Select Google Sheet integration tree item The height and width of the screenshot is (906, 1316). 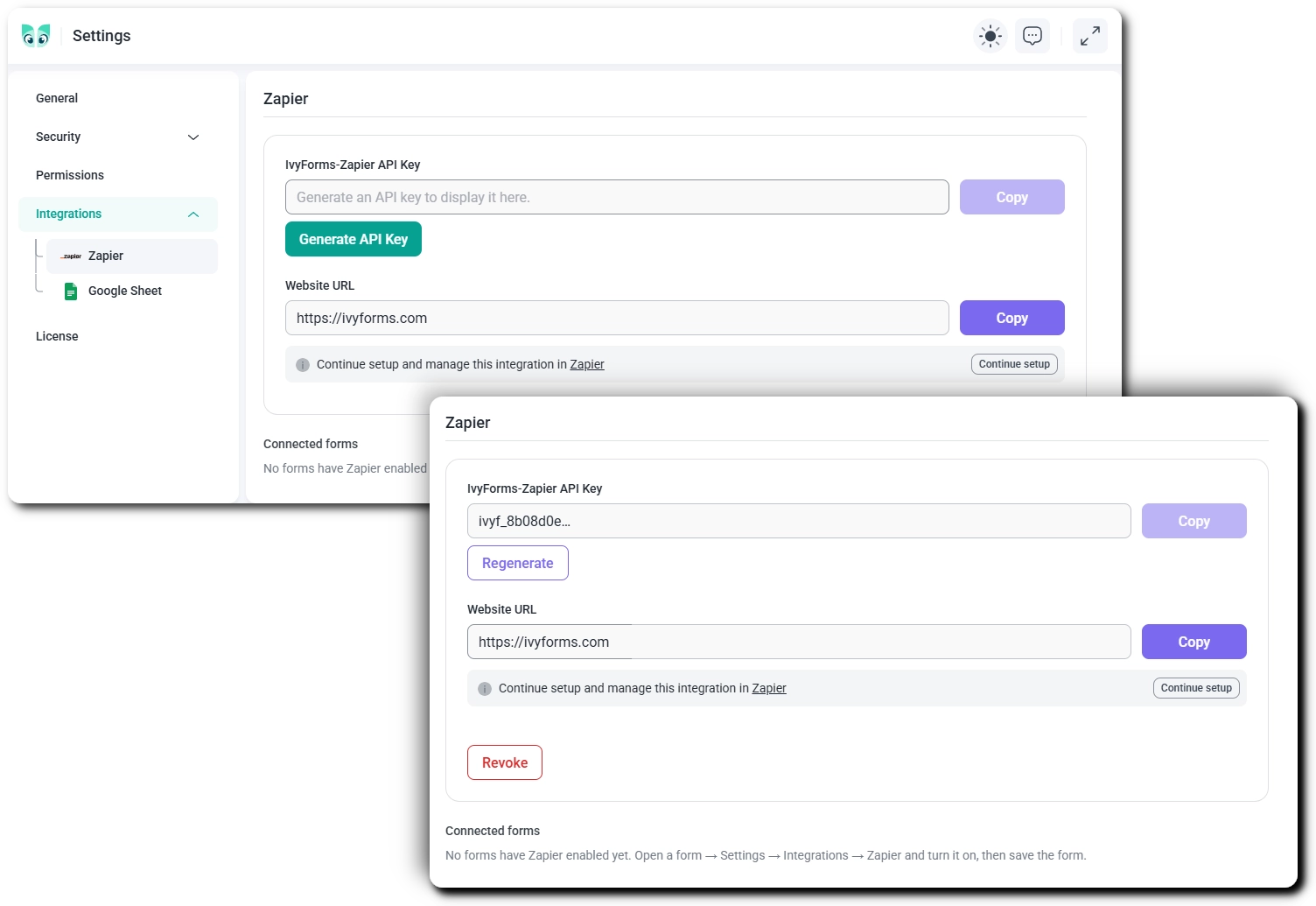pyautogui.click(x=132, y=291)
